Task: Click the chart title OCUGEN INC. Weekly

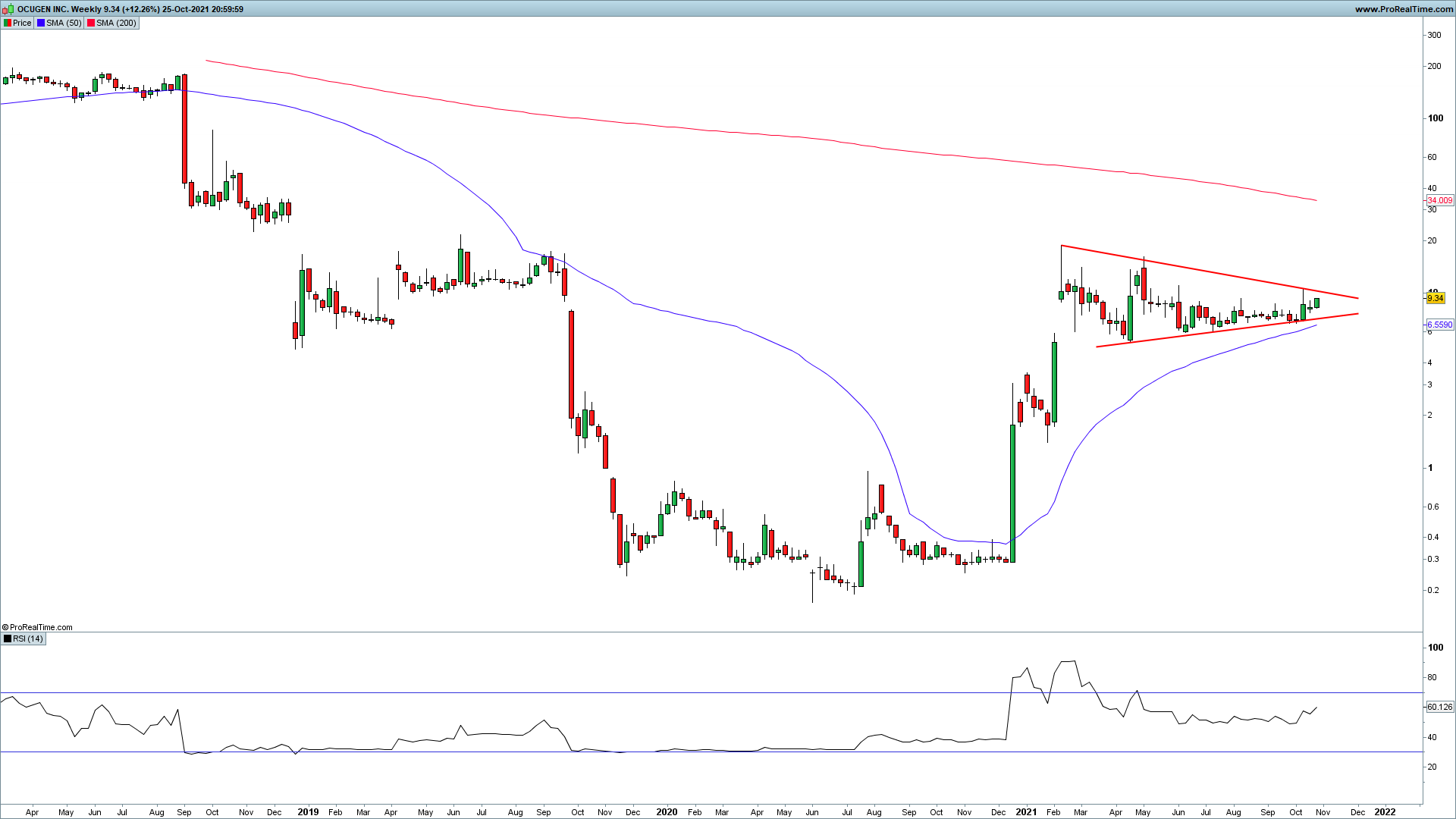Action: 59,9
